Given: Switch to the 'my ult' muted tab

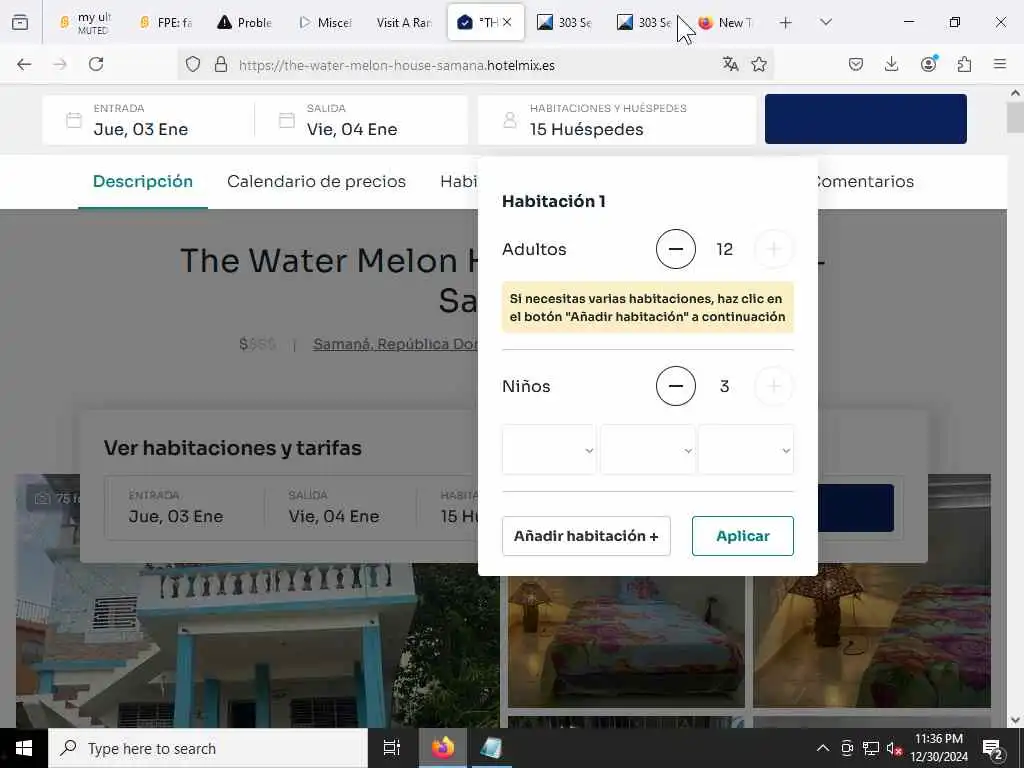Looking at the screenshot, I should click(85, 22).
